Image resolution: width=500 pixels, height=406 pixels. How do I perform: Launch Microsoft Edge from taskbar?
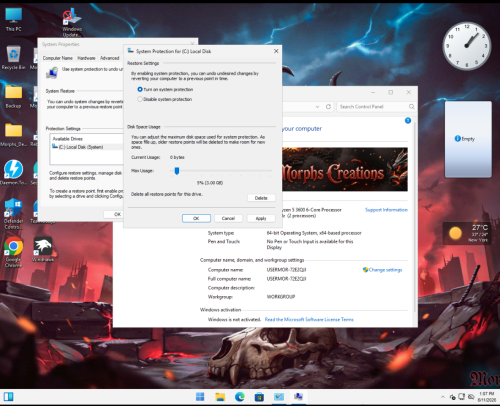pyautogui.click(x=240, y=397)
